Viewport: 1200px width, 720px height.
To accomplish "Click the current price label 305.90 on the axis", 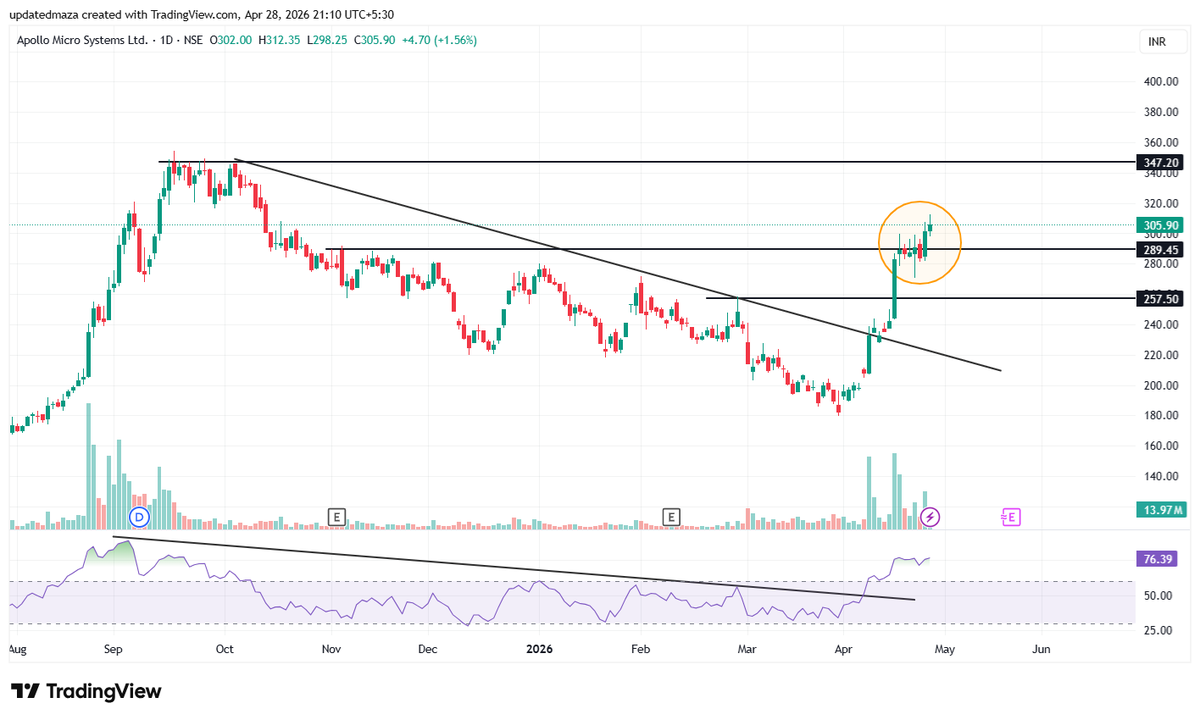I will tap(1159, 226).
